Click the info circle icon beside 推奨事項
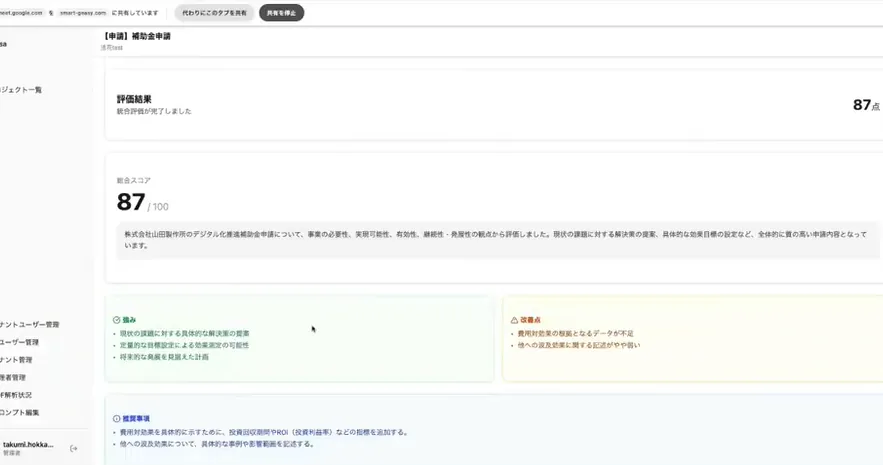 [117, 419]
